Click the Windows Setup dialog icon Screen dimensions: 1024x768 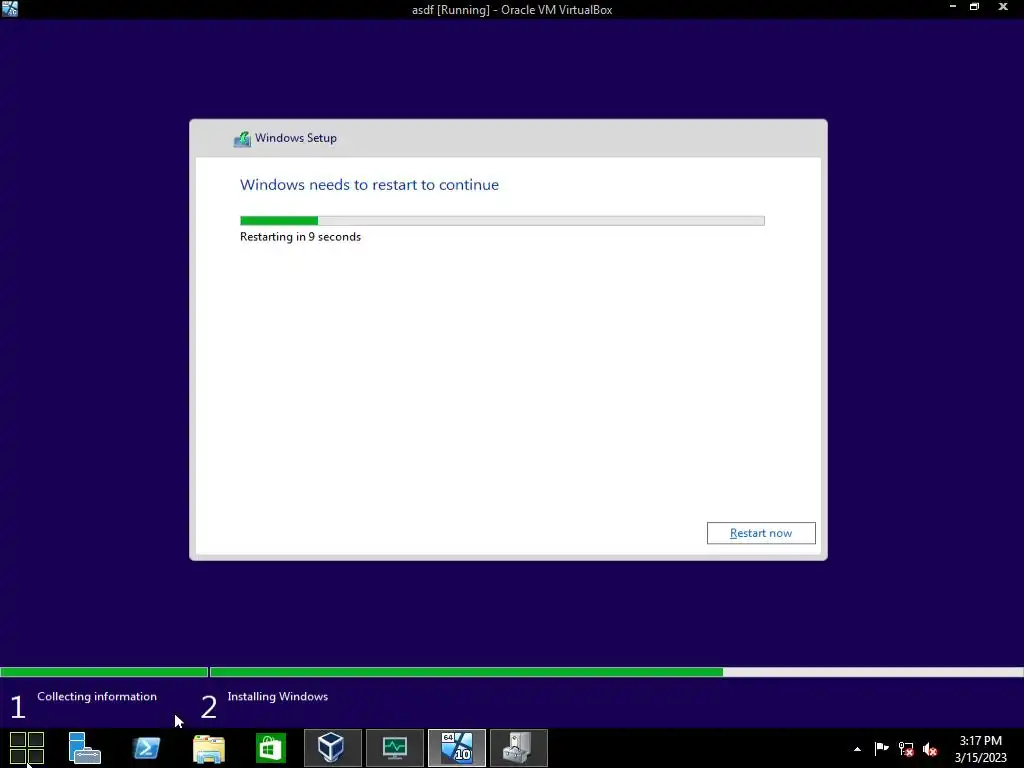pyautogui.click(x=242, y=138)
